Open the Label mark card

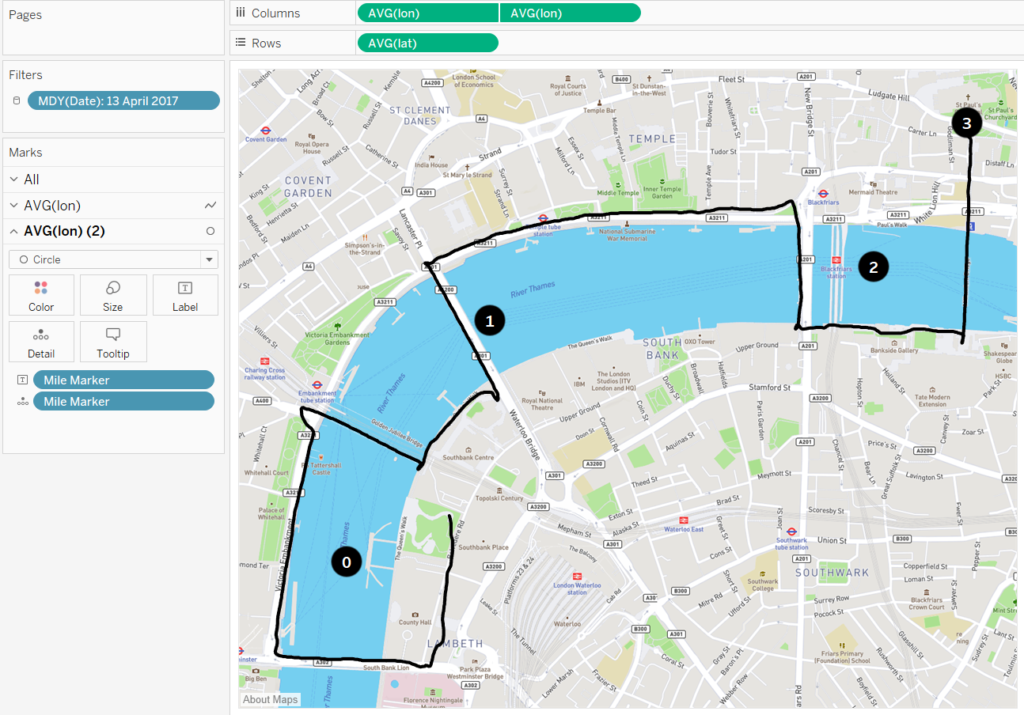(x=185, y=295)
